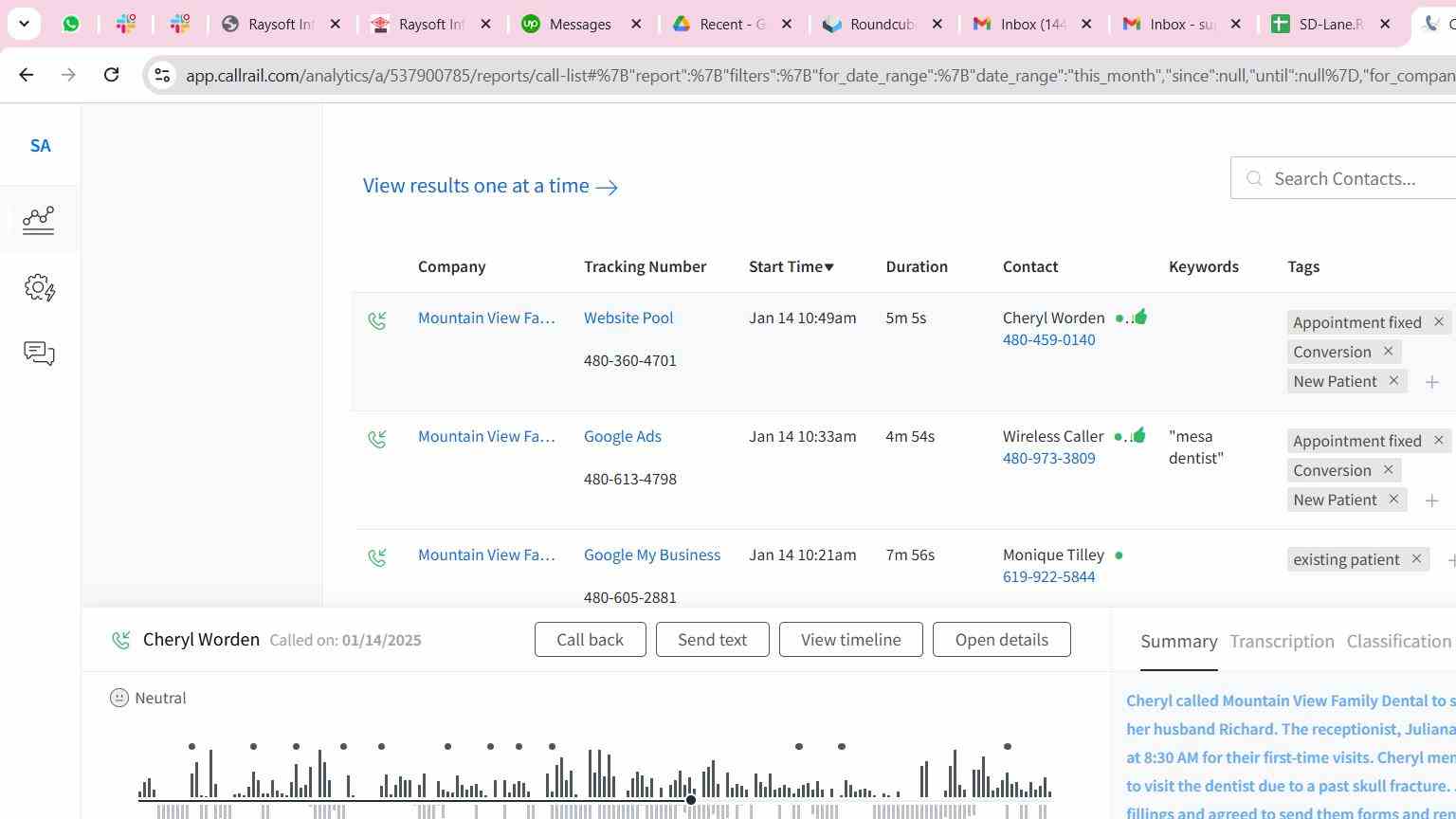Remove Conversion tag on Cheryl Worden row
Screen dimensions: 1456x819
1388,352
